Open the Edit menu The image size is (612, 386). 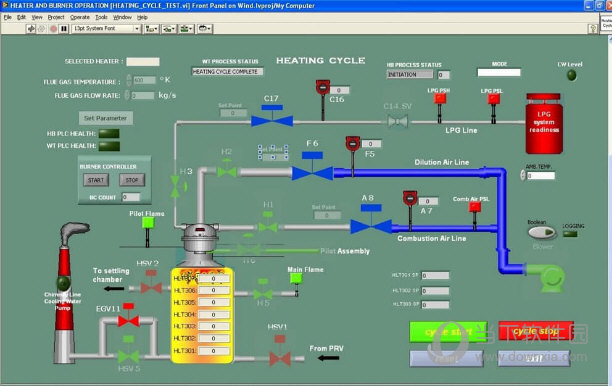[21, 17]
